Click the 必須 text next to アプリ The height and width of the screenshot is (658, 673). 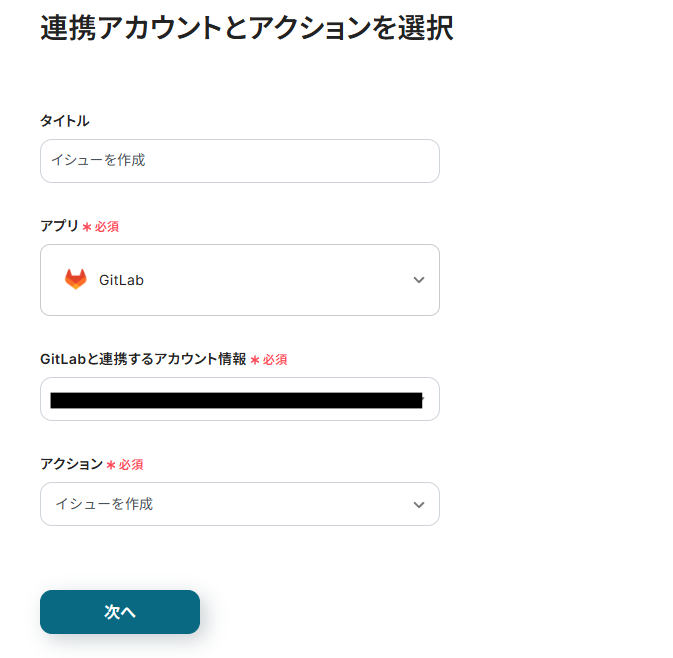(107, 227)
